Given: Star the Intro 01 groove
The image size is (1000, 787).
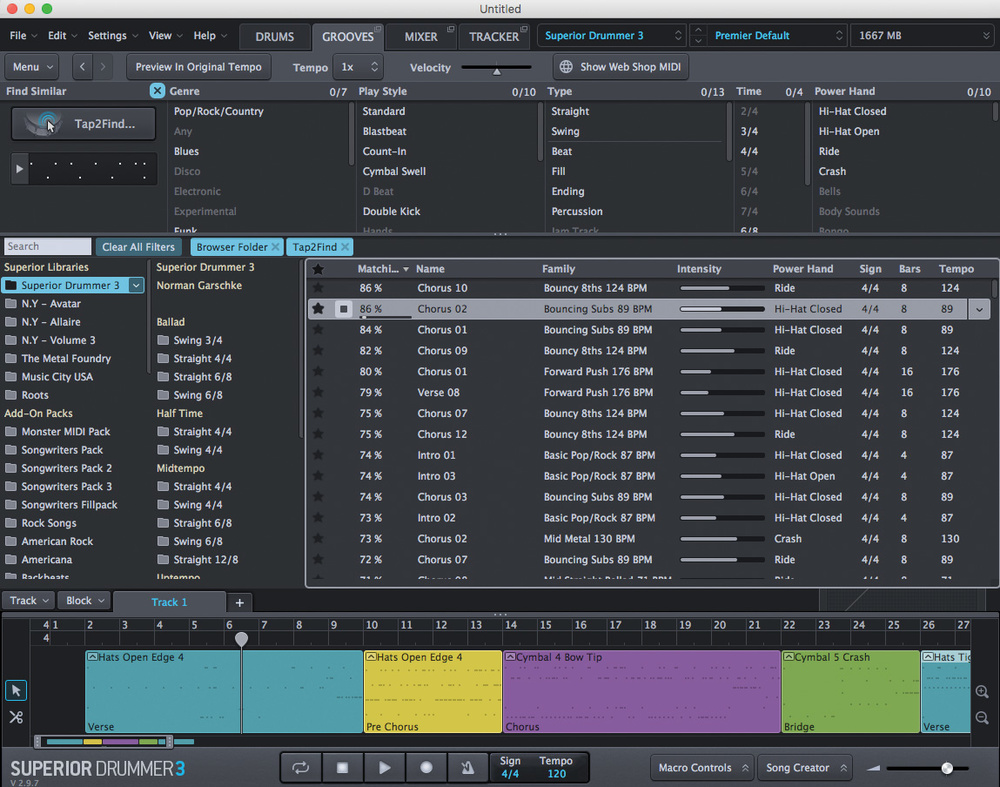Looking at the screenshot, I should coord(318,455).
